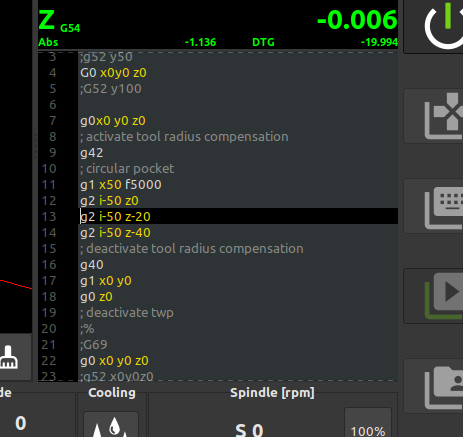Click the Z axis position readout -0.006
Viewport: 463px width, 437px height.
tap(357, 20)
